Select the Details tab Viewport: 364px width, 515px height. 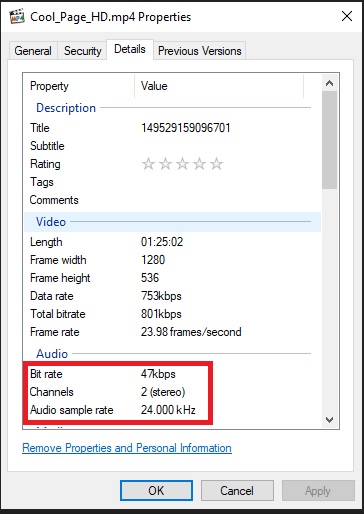130,49
